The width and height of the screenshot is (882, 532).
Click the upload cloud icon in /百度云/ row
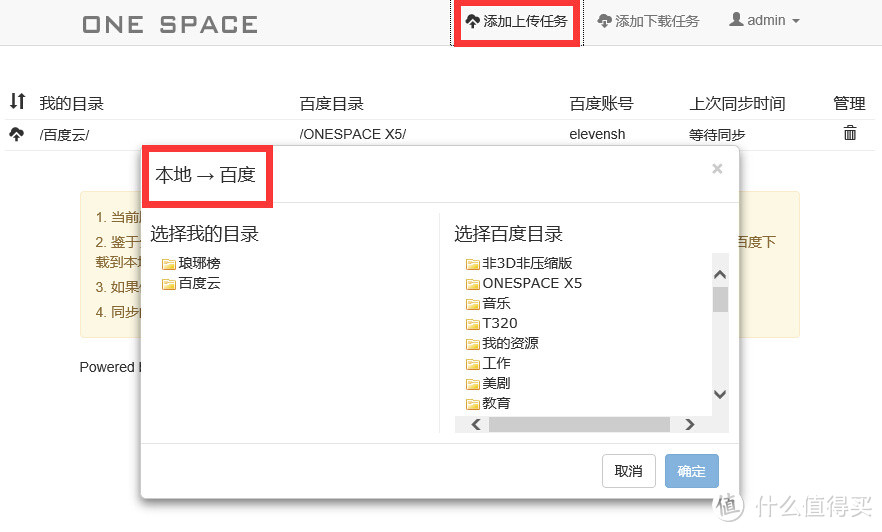[x=16, y=134]
